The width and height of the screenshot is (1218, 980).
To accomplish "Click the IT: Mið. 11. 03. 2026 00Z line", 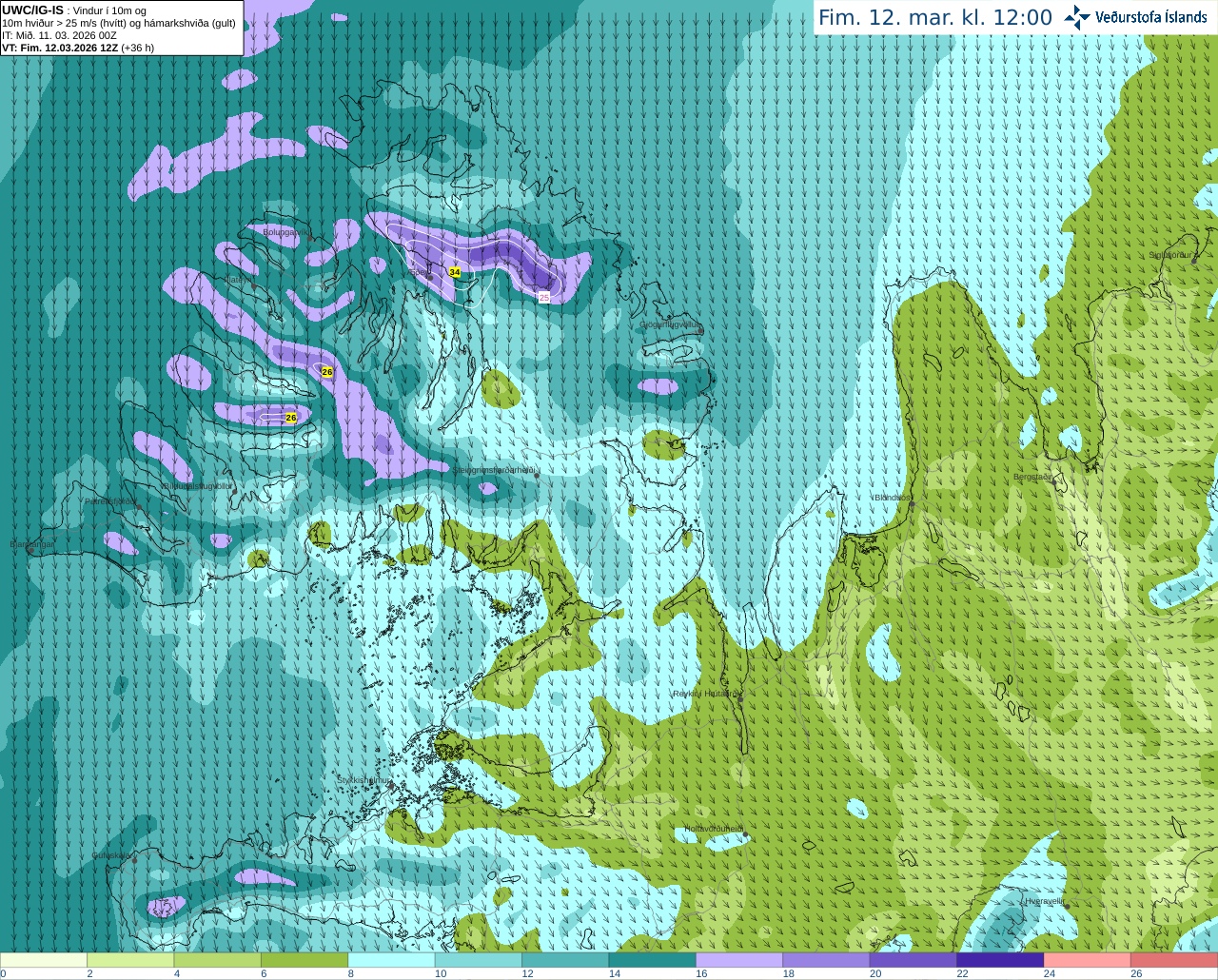I will 59,35.
